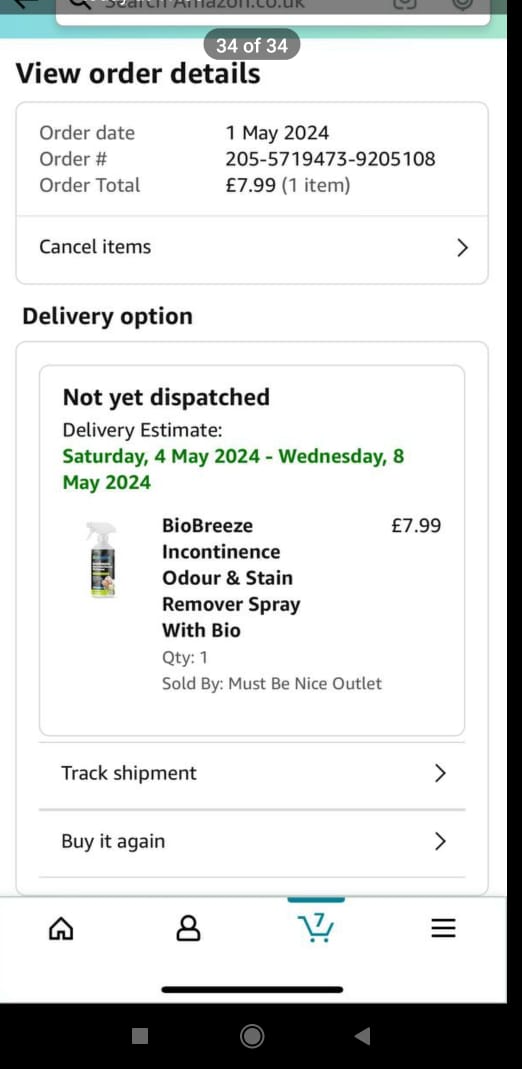
Task: Open the shopping basket icon
Action: (316, 927)
